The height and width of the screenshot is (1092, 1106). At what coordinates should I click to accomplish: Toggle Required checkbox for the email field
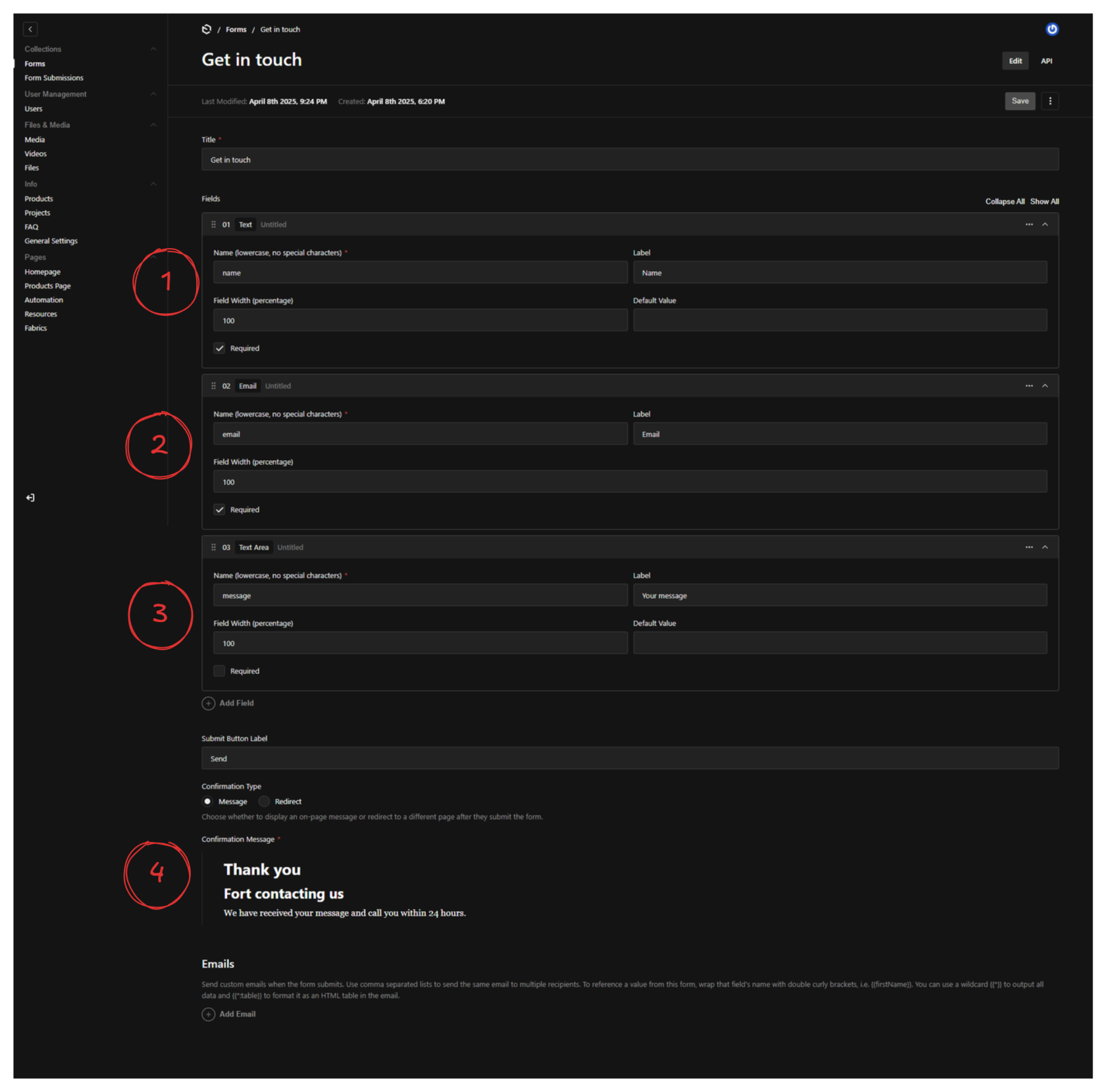(219, 509)
